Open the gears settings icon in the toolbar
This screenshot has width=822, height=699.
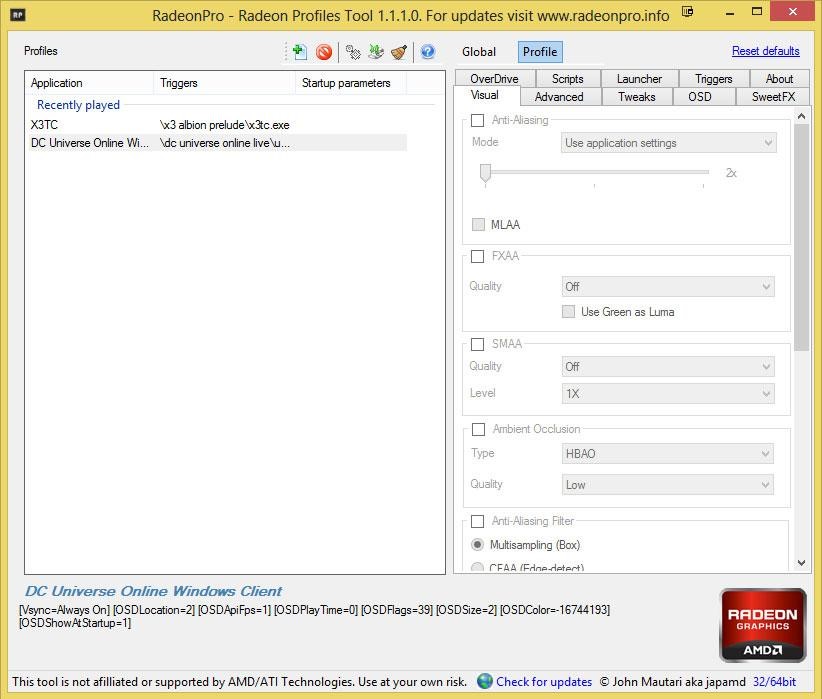click(352, 52)
